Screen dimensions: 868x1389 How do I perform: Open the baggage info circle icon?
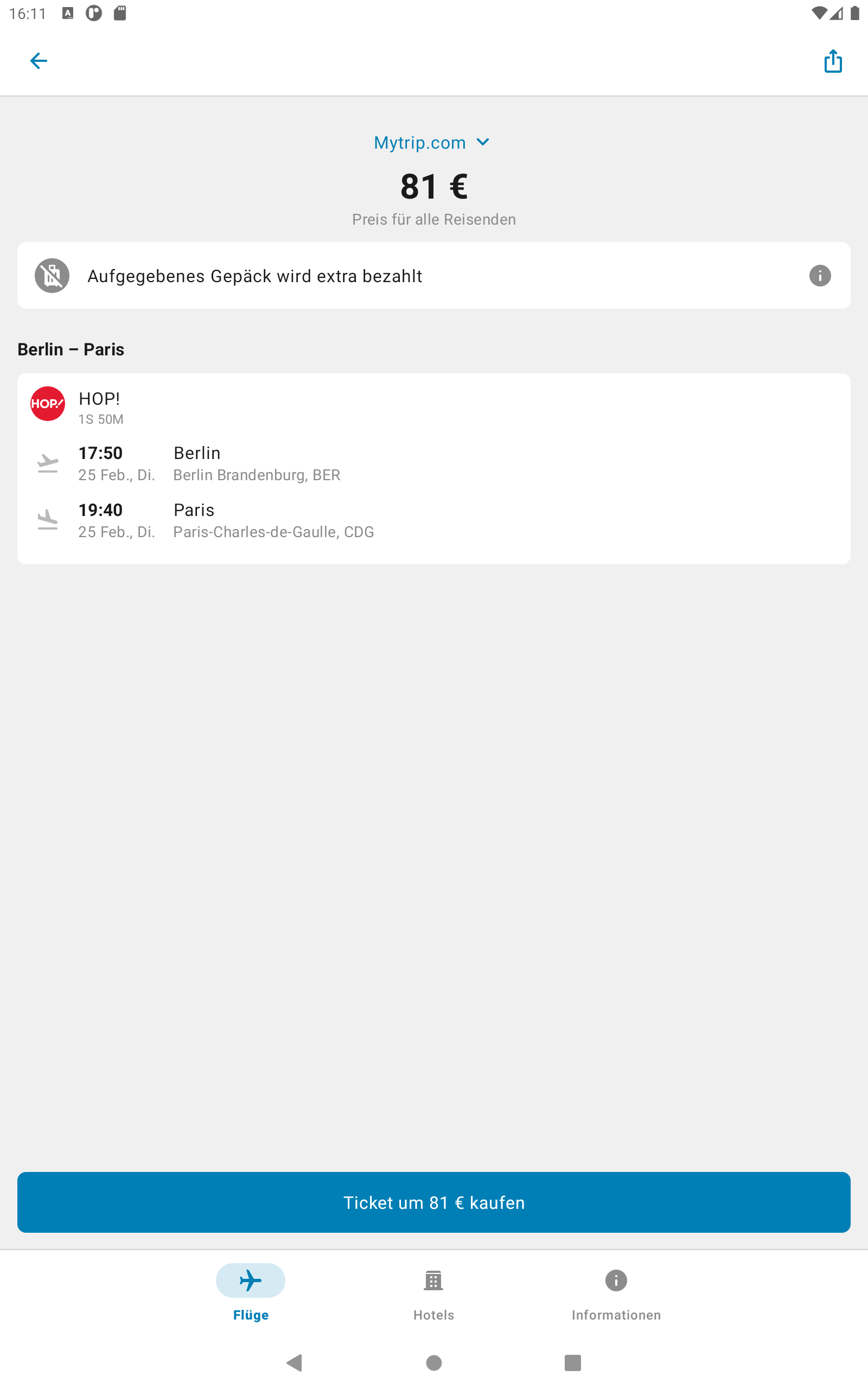[820, 276]
